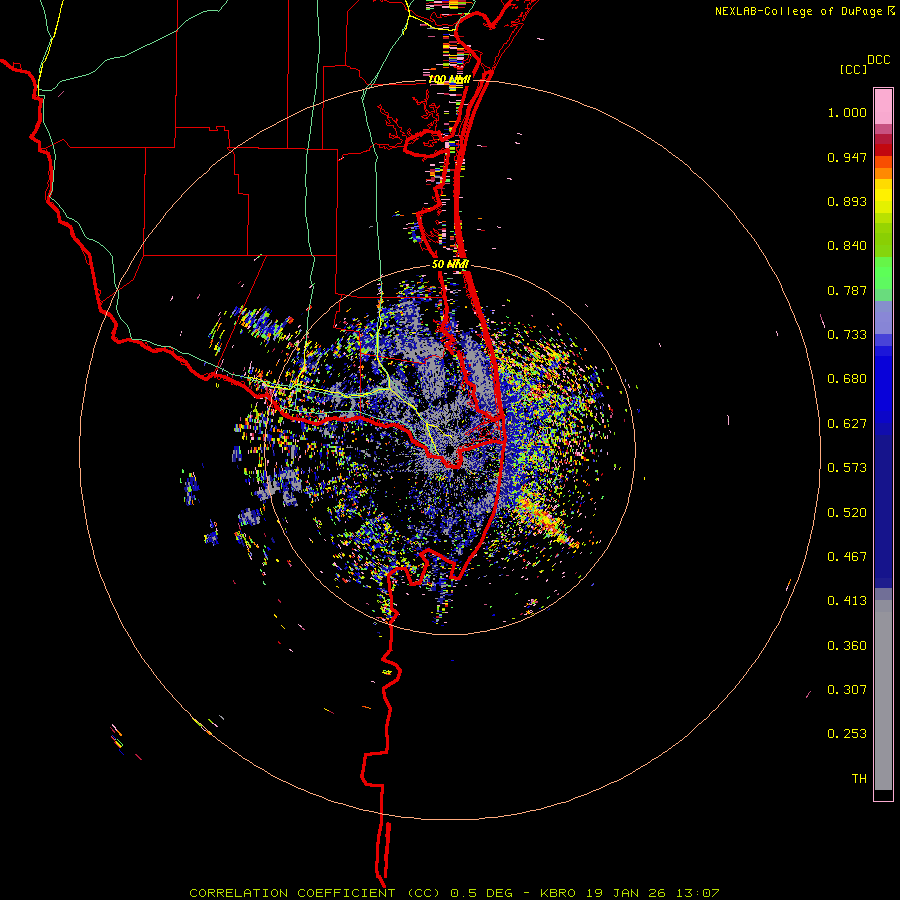Click the 1.000 scale value
Image resolution: width=900 pixels, height=900 pixels.
point(847,112)
